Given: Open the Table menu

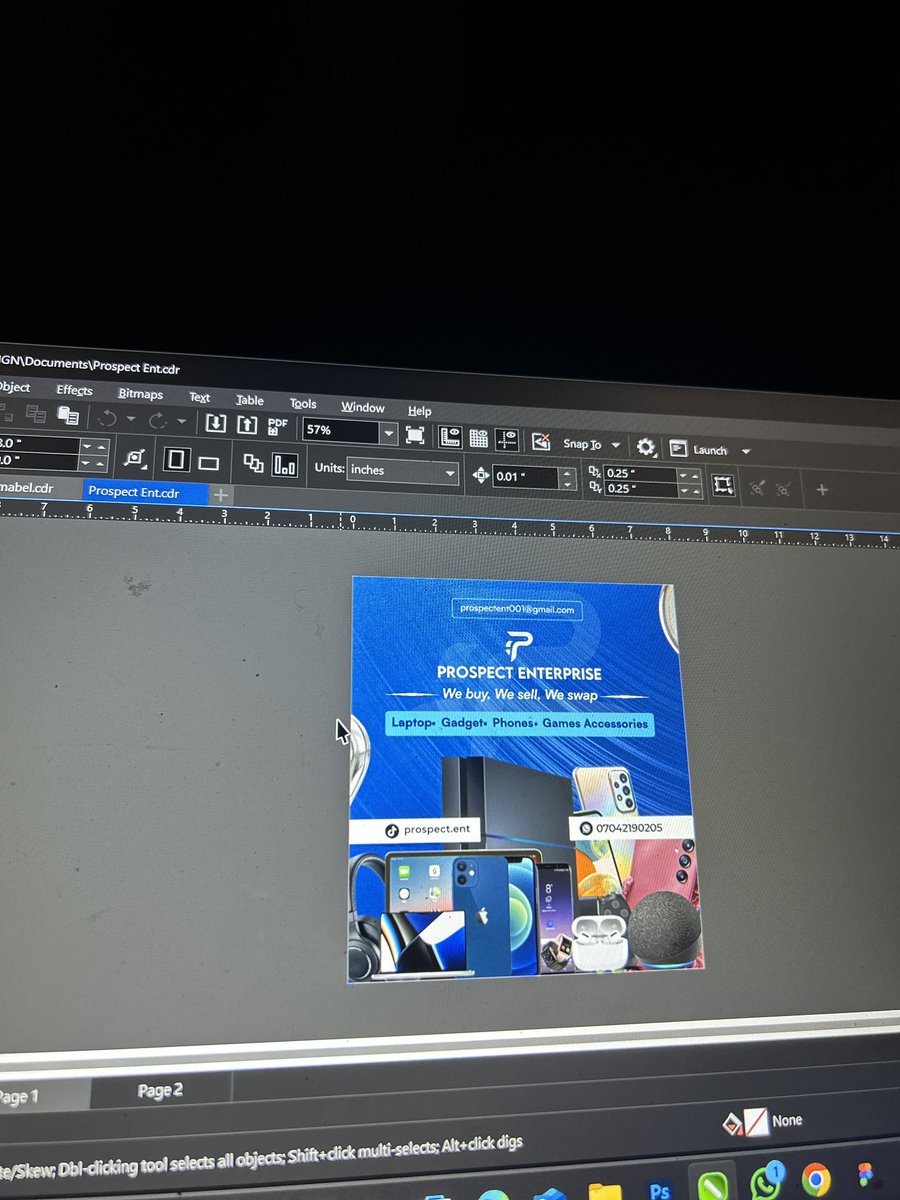Looking at the screenshot, I should (x=250, y=400).
